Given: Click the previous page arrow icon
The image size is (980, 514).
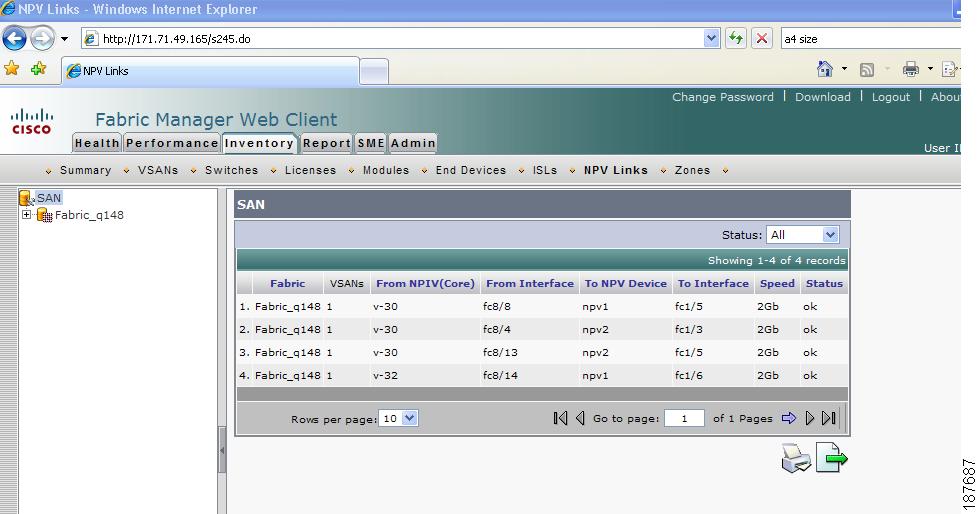Looking at the screenshot, I should click(x=580, y=418).
